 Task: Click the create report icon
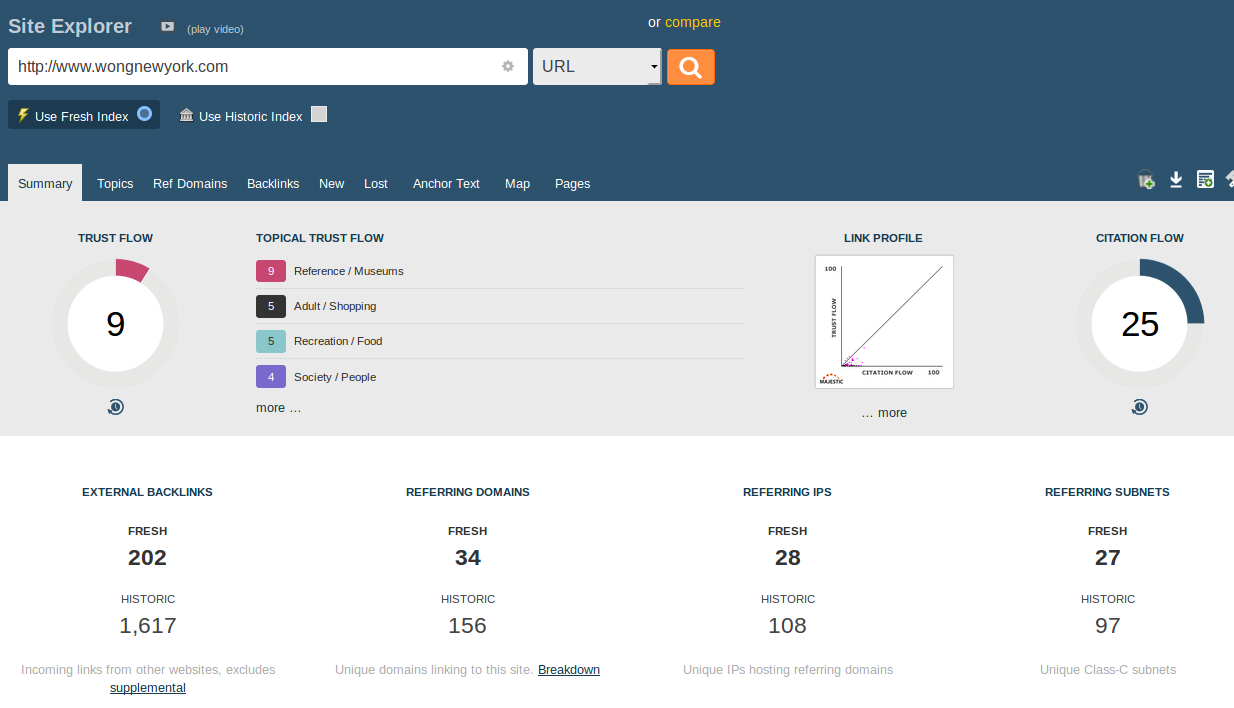[1205, 180]
